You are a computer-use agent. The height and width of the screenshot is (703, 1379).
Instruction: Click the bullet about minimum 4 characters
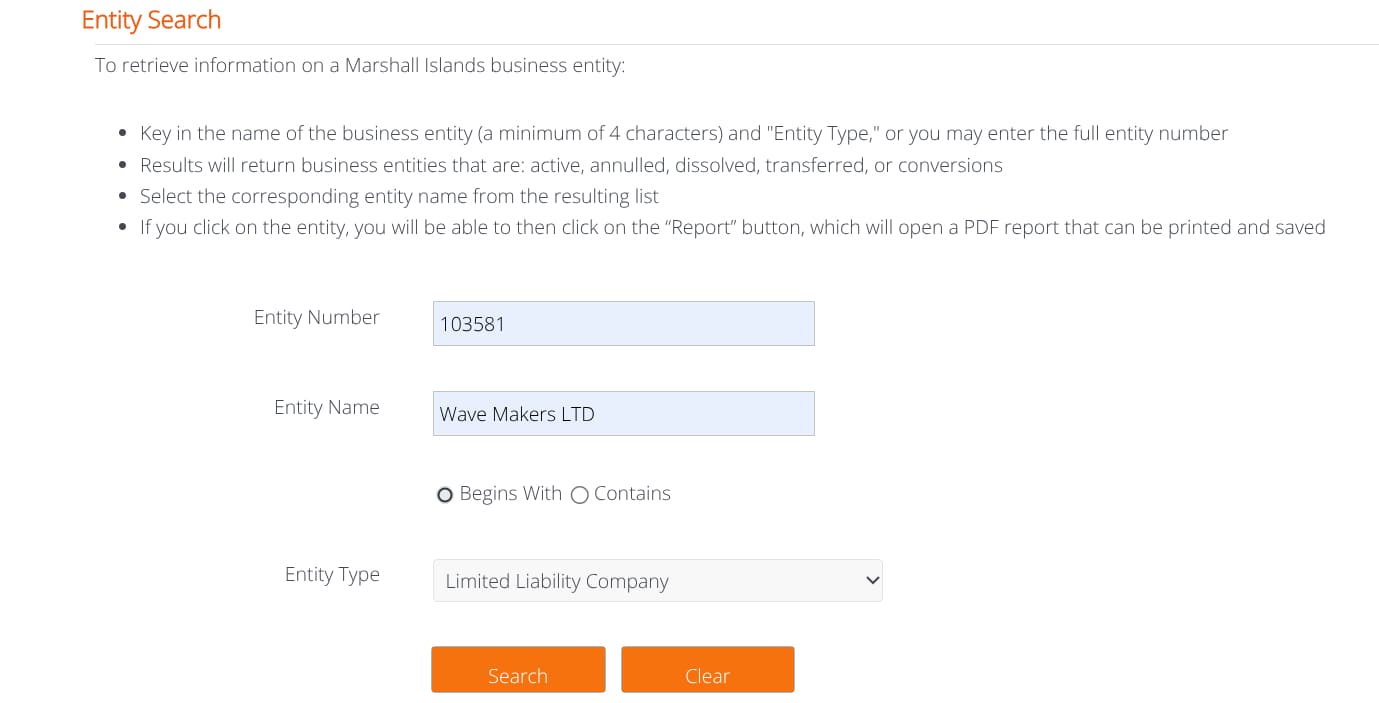(683, 133)
